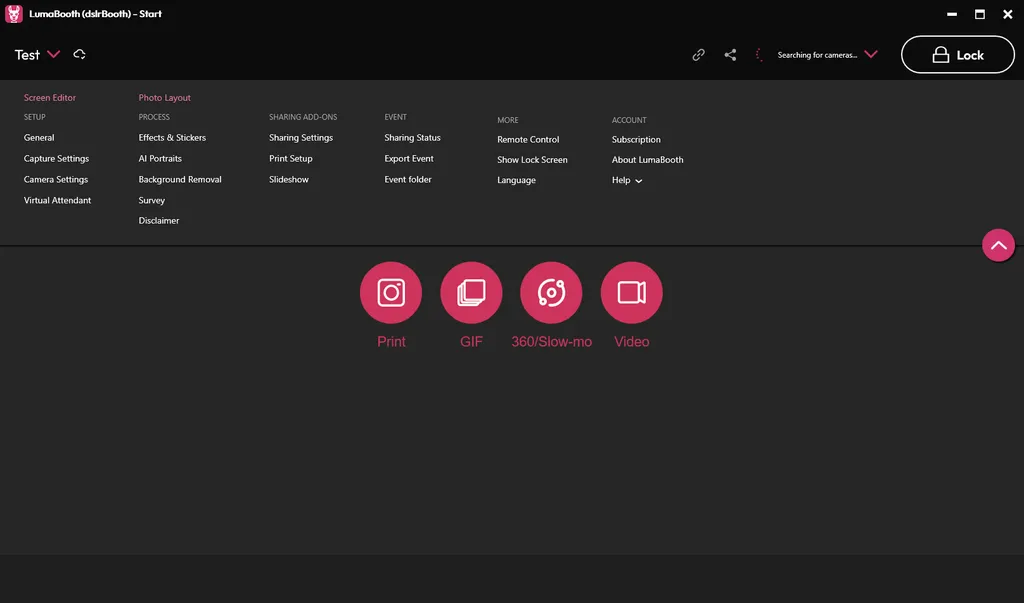Open Subscription account page
1024x603 pixels.
tap(636, 140)
